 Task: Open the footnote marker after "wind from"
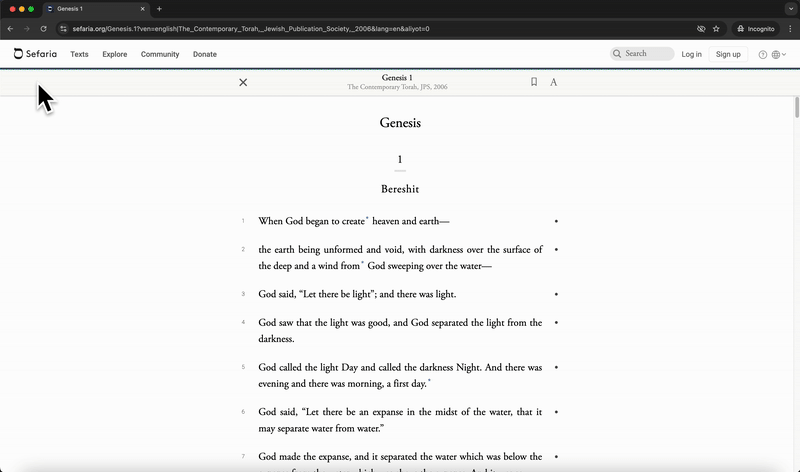362,263
